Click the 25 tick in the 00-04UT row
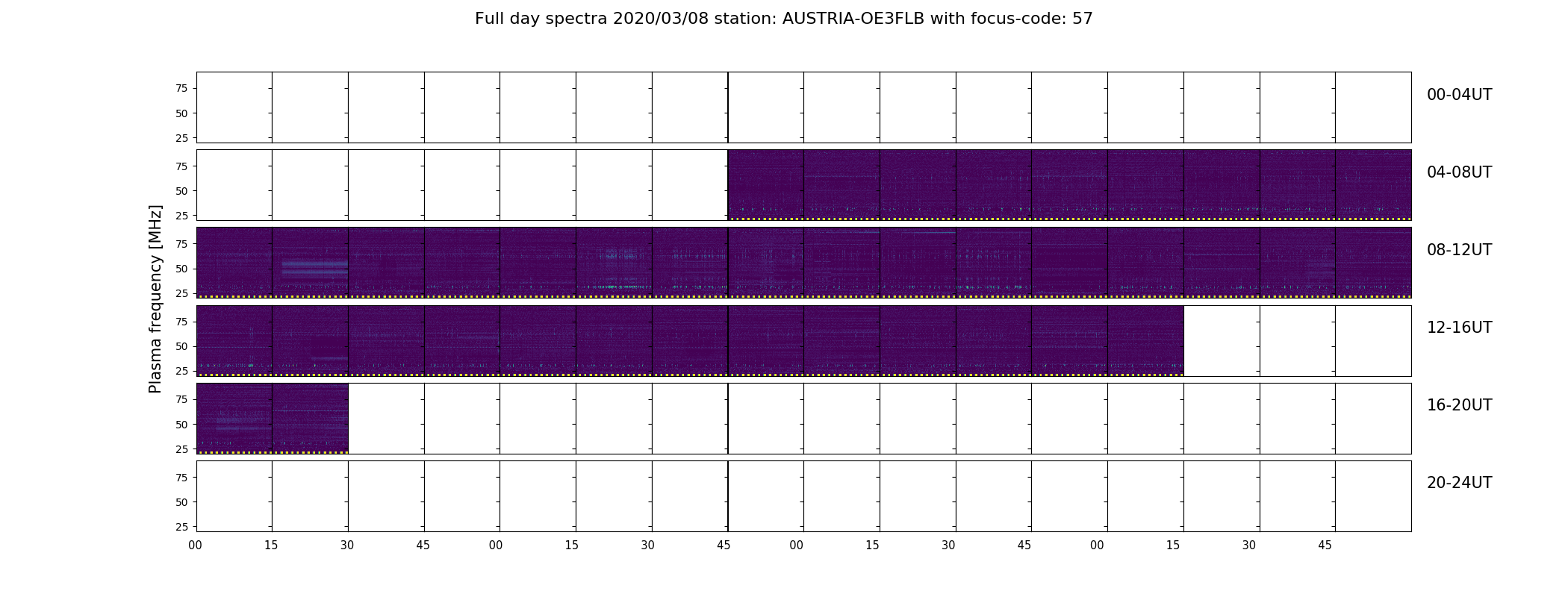 [x=181, y=138]
